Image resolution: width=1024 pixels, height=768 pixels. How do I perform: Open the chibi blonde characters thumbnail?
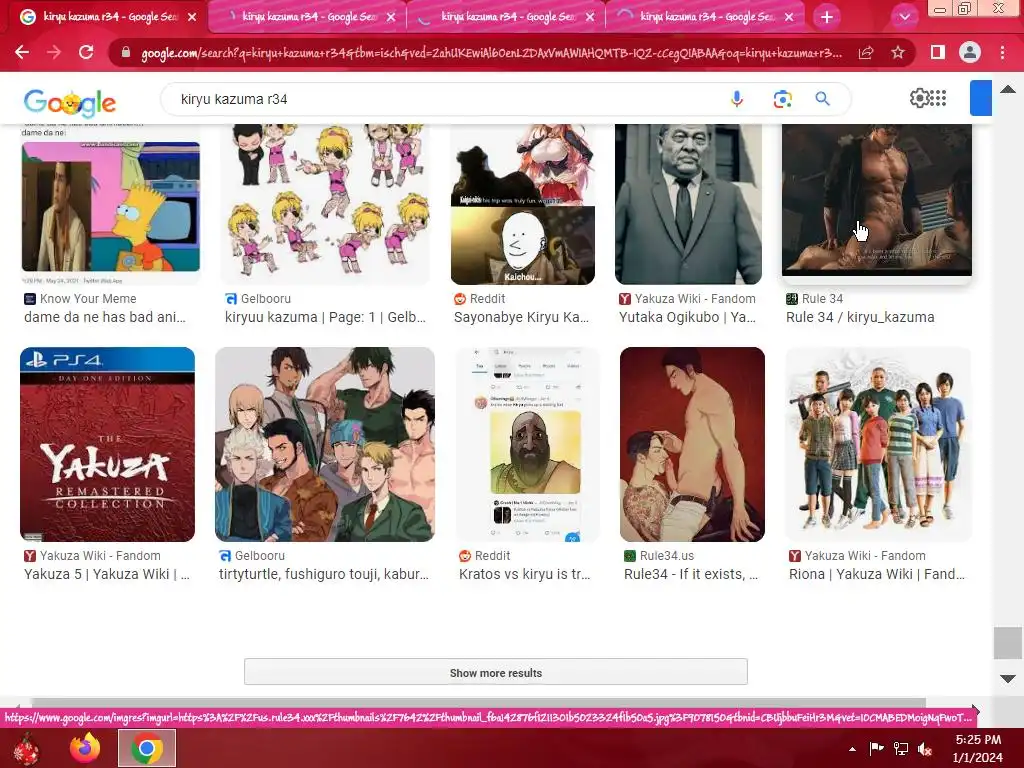325,204
